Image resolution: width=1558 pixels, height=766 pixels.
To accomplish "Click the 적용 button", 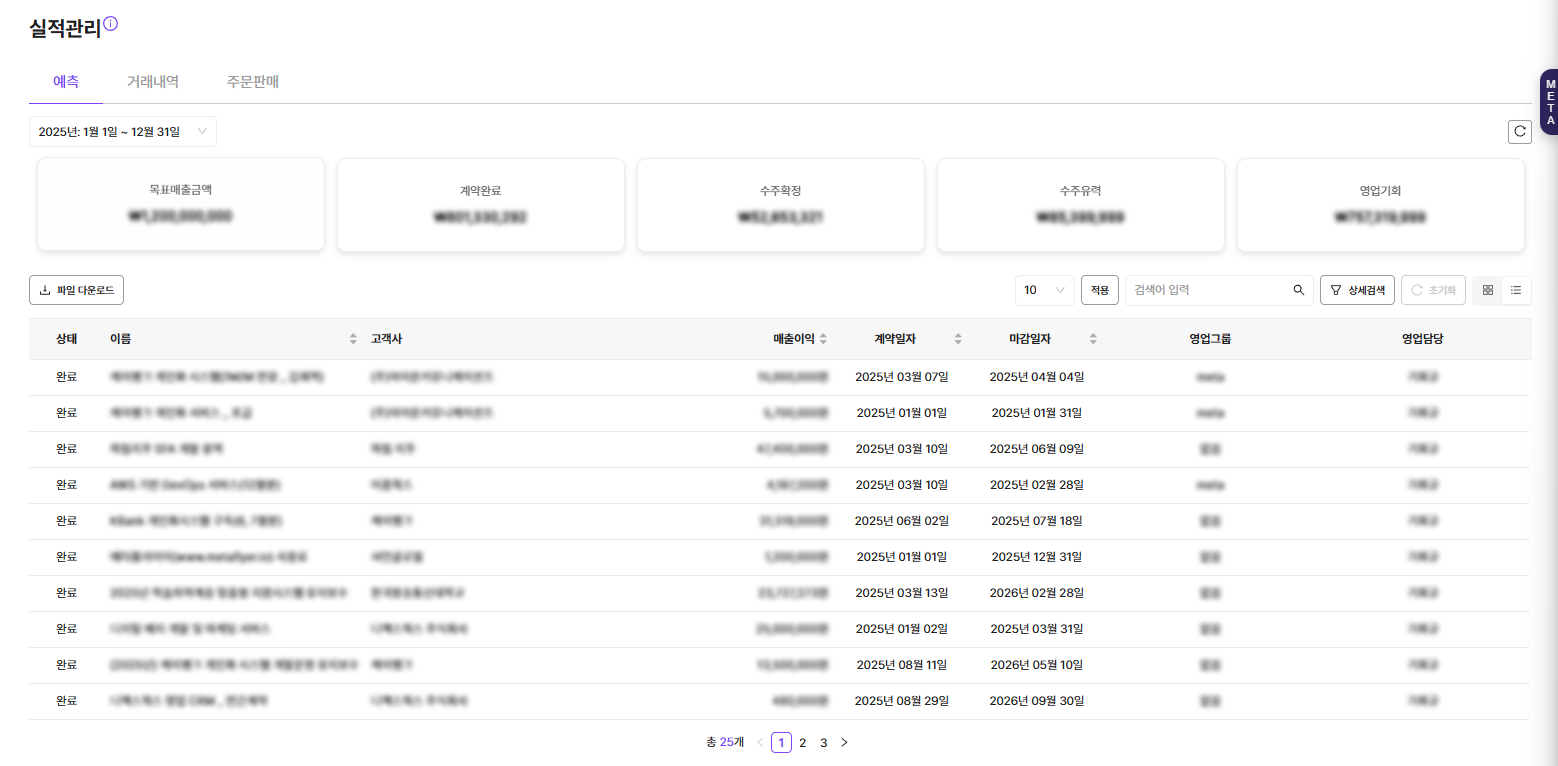I will click(x=1099, y=290).
